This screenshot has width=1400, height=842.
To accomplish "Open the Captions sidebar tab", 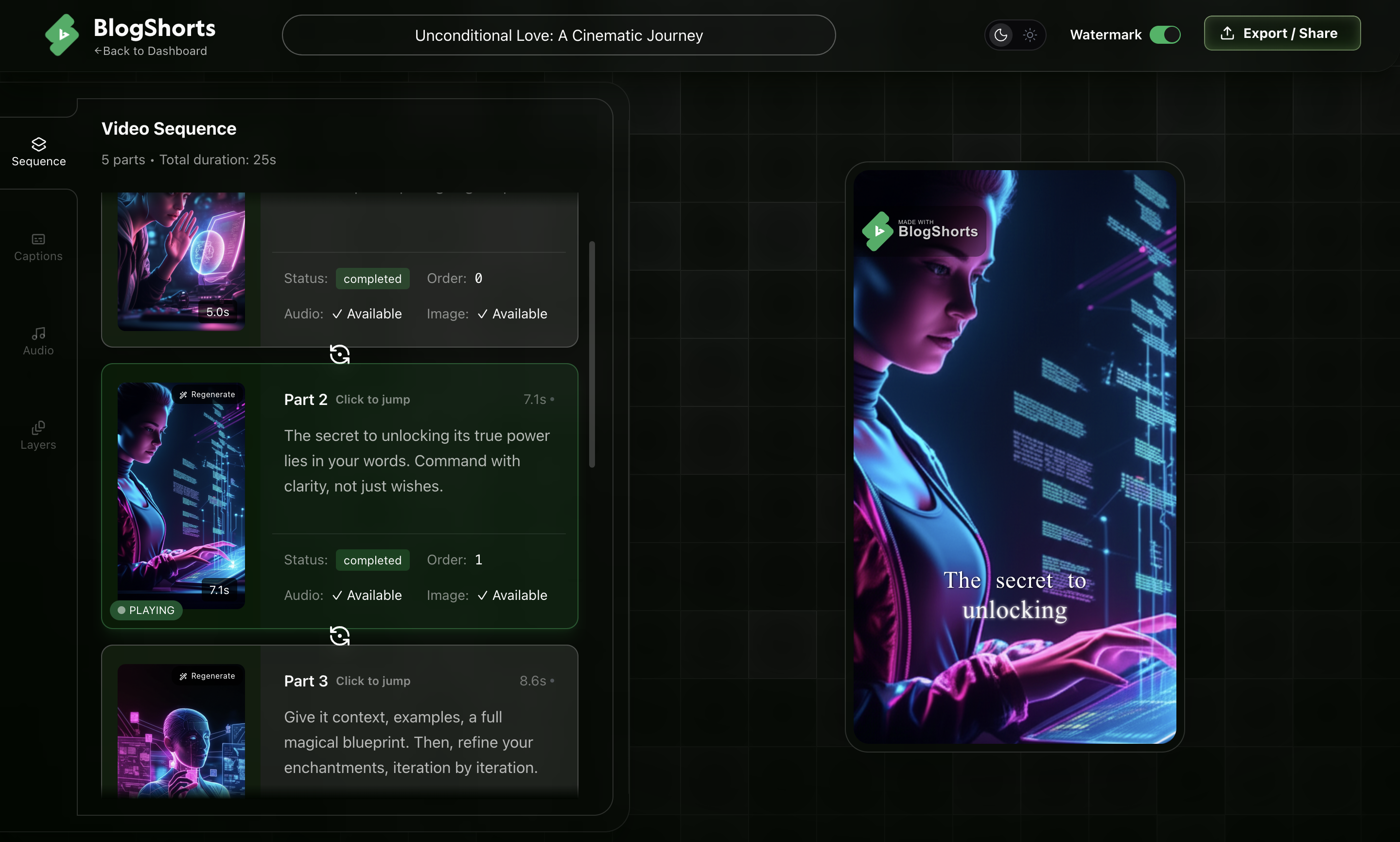I will pyautogui.click(x=38, y=247).
